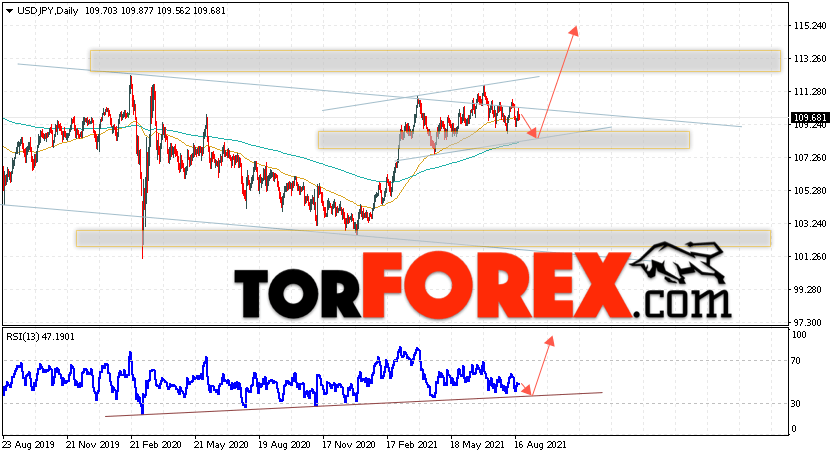Select the 105.280 price axis label
The image size is (834, 456).
[x=810, y=190]
